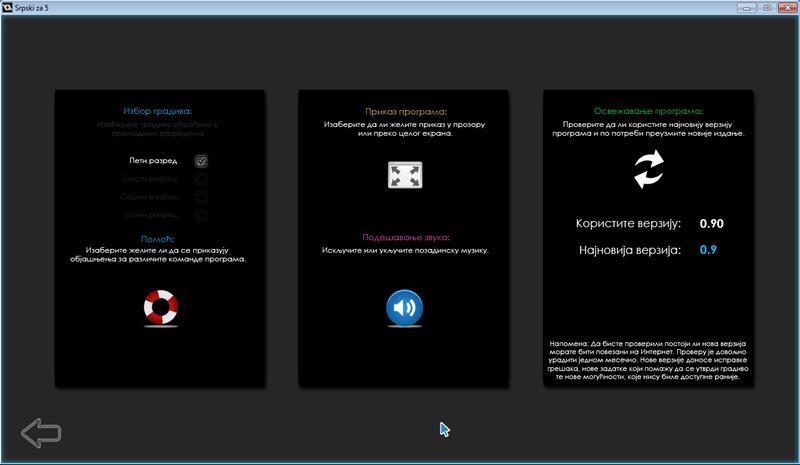800x465 pixels.
Task: Check for updates with refresh arrows icon
Action: (649, 169)
